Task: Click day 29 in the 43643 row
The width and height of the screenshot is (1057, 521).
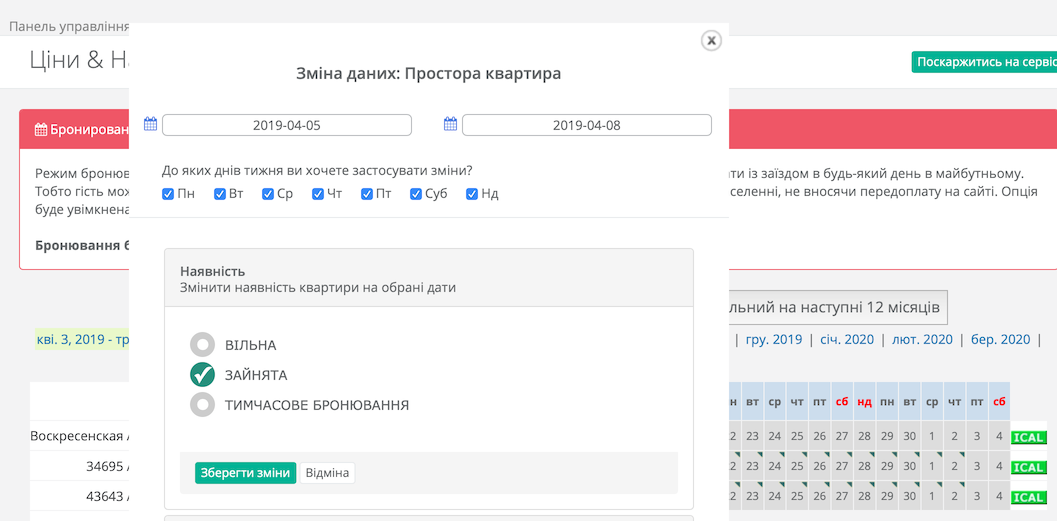Action: (887, 497)
